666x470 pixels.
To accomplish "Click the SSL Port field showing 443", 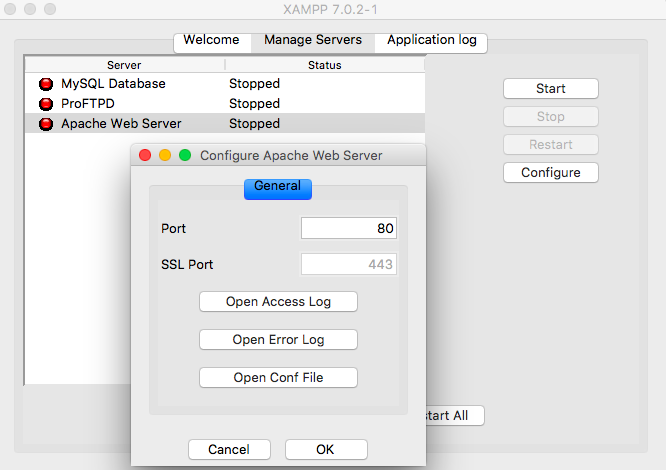I will click(349, 265).
